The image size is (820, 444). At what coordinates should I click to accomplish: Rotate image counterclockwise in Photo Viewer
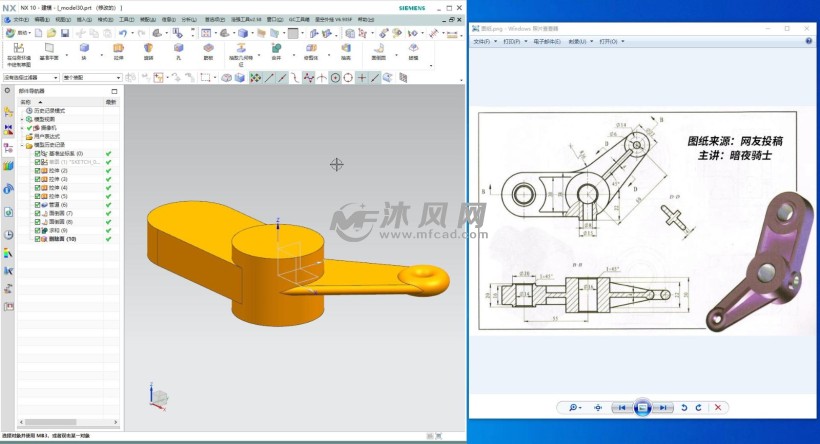[684, 407]
